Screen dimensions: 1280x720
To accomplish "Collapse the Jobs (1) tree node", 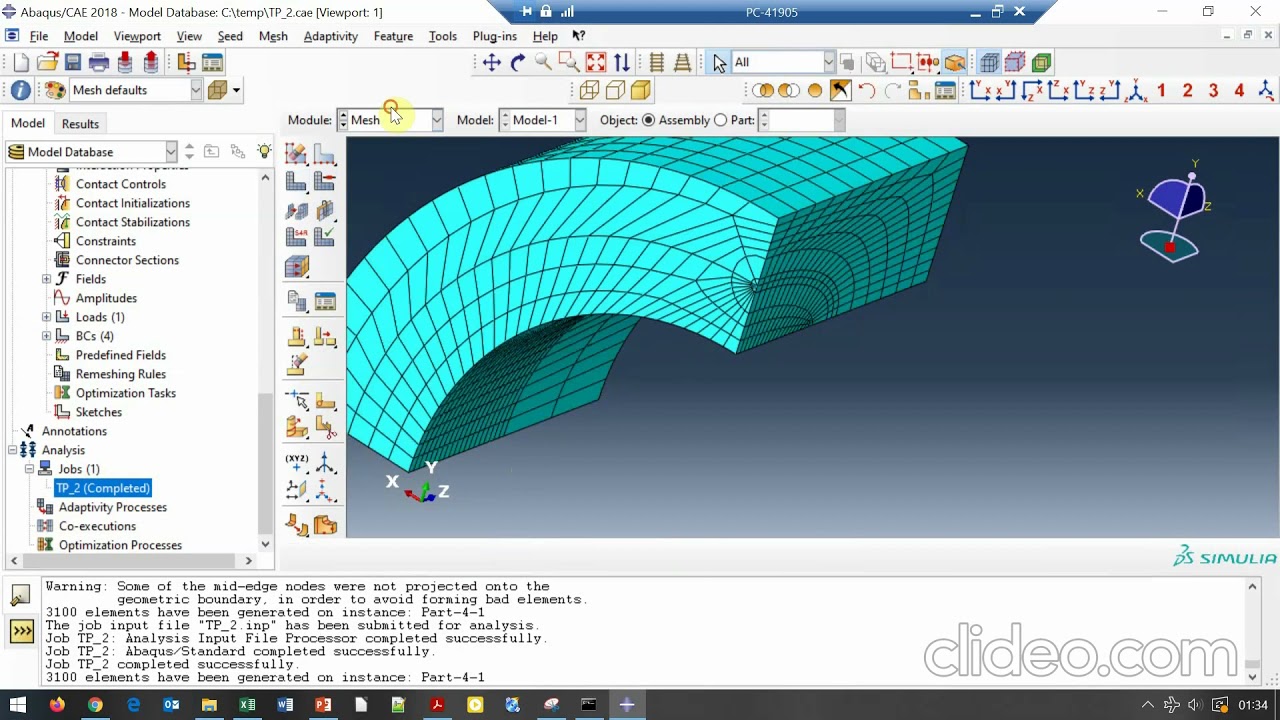I will pyautogui.click(x=30, y=469).
